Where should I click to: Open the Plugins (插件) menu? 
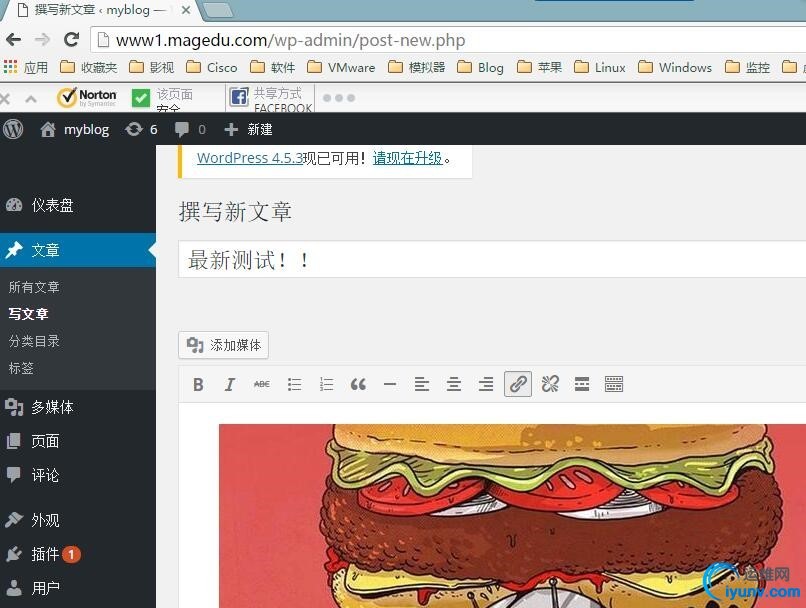coord(78,554)
